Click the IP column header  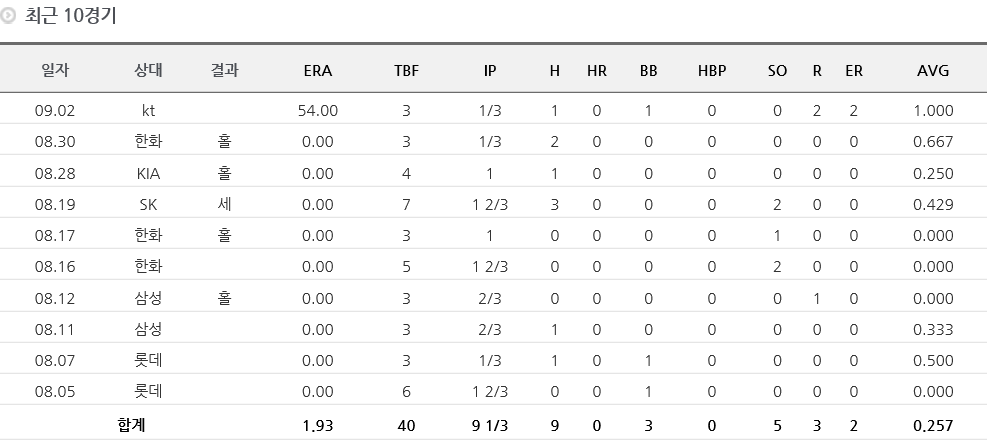[x=490, y=71]
